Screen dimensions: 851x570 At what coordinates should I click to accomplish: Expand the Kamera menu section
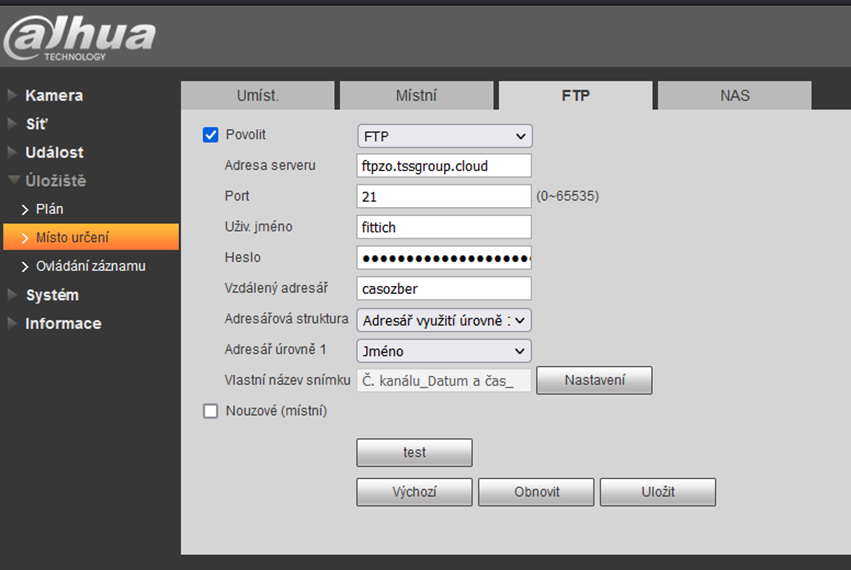click(54, 96)
